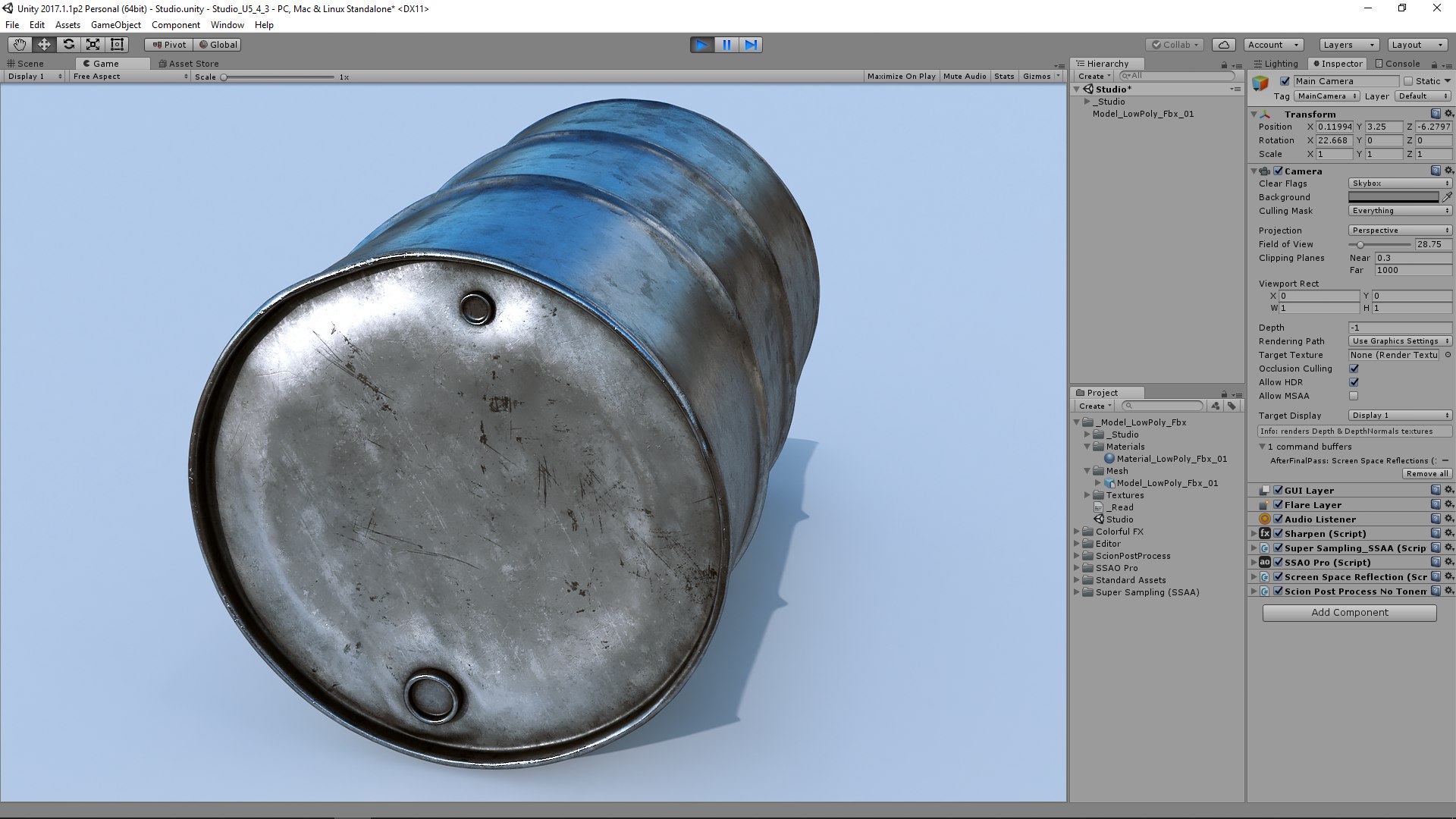This screenshot has height=819, width=1456.
Task: Switch to the Scene tab
Action: click(26, 64)
